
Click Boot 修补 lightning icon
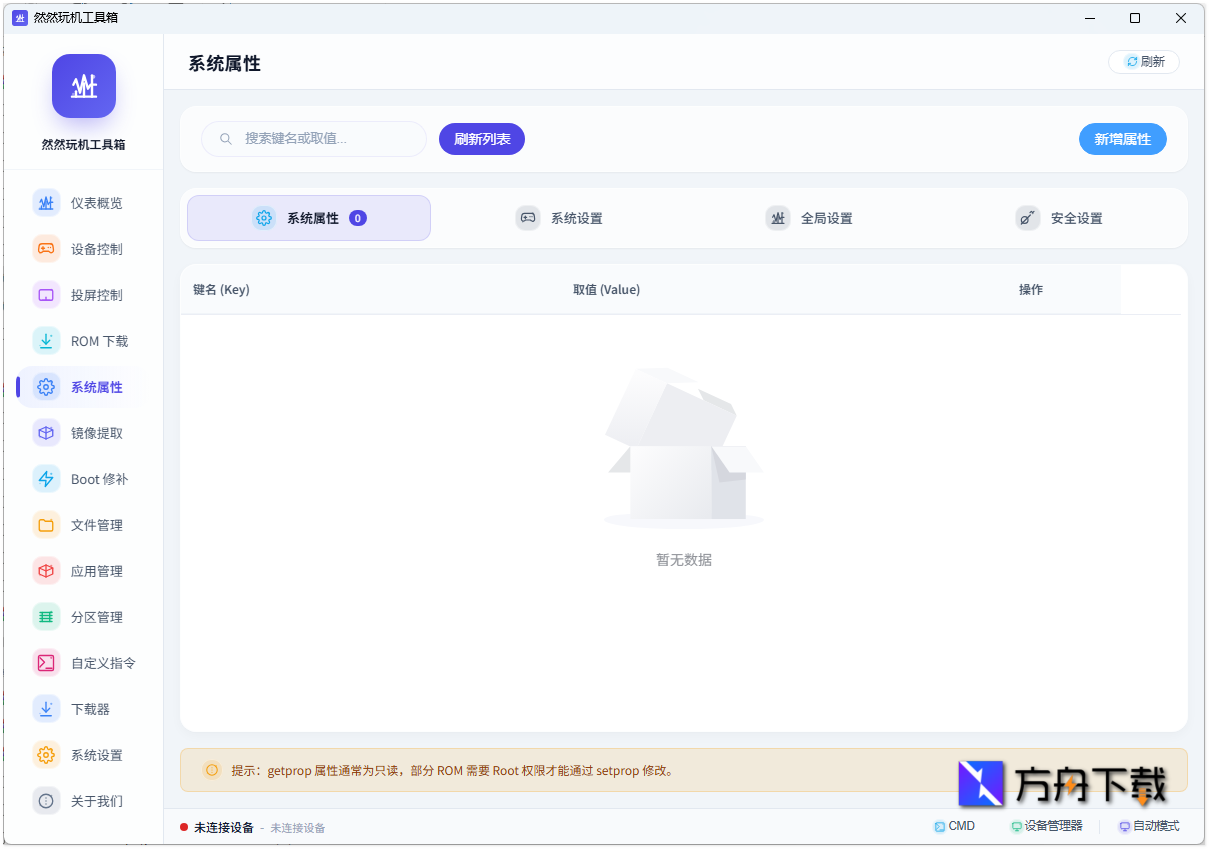click(46, 479)
